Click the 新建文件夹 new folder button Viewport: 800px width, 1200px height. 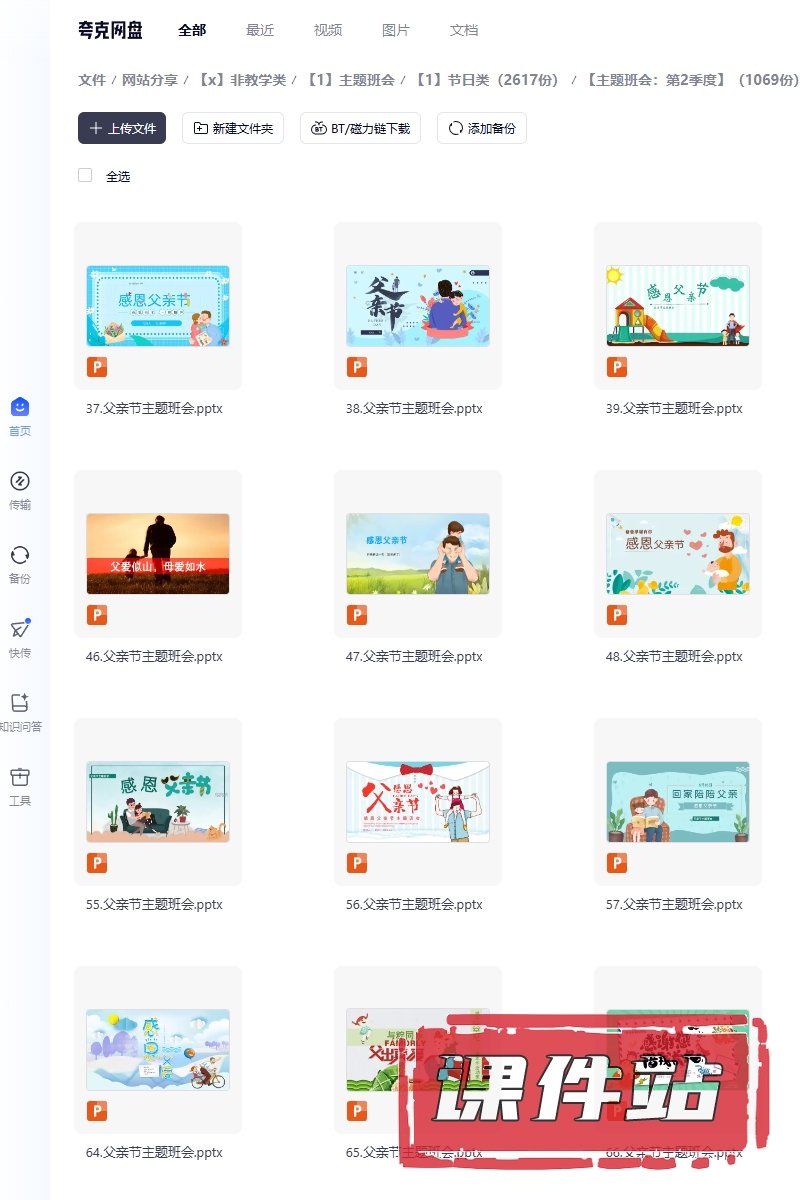click(x=233, y=128)
